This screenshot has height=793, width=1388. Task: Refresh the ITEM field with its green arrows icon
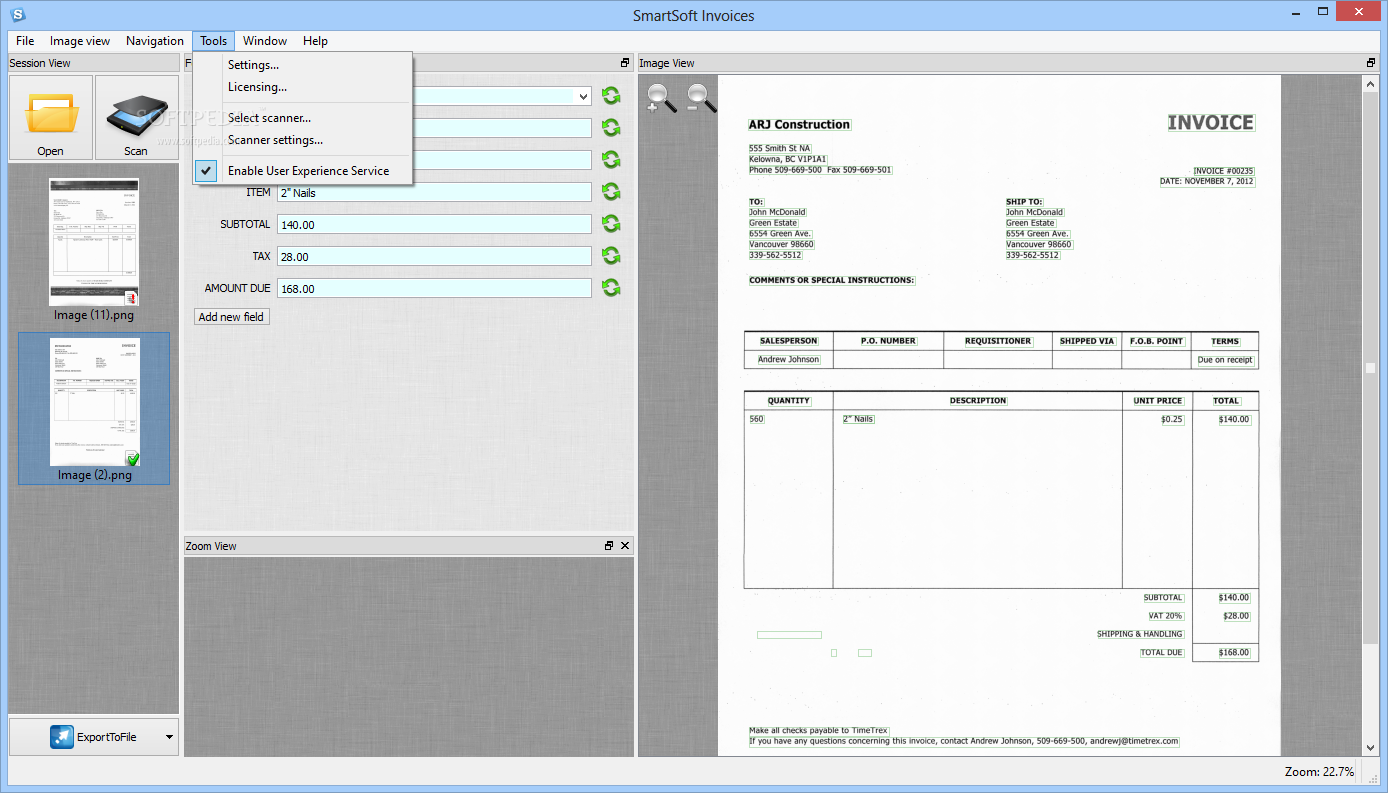click(x=611, y=192)
